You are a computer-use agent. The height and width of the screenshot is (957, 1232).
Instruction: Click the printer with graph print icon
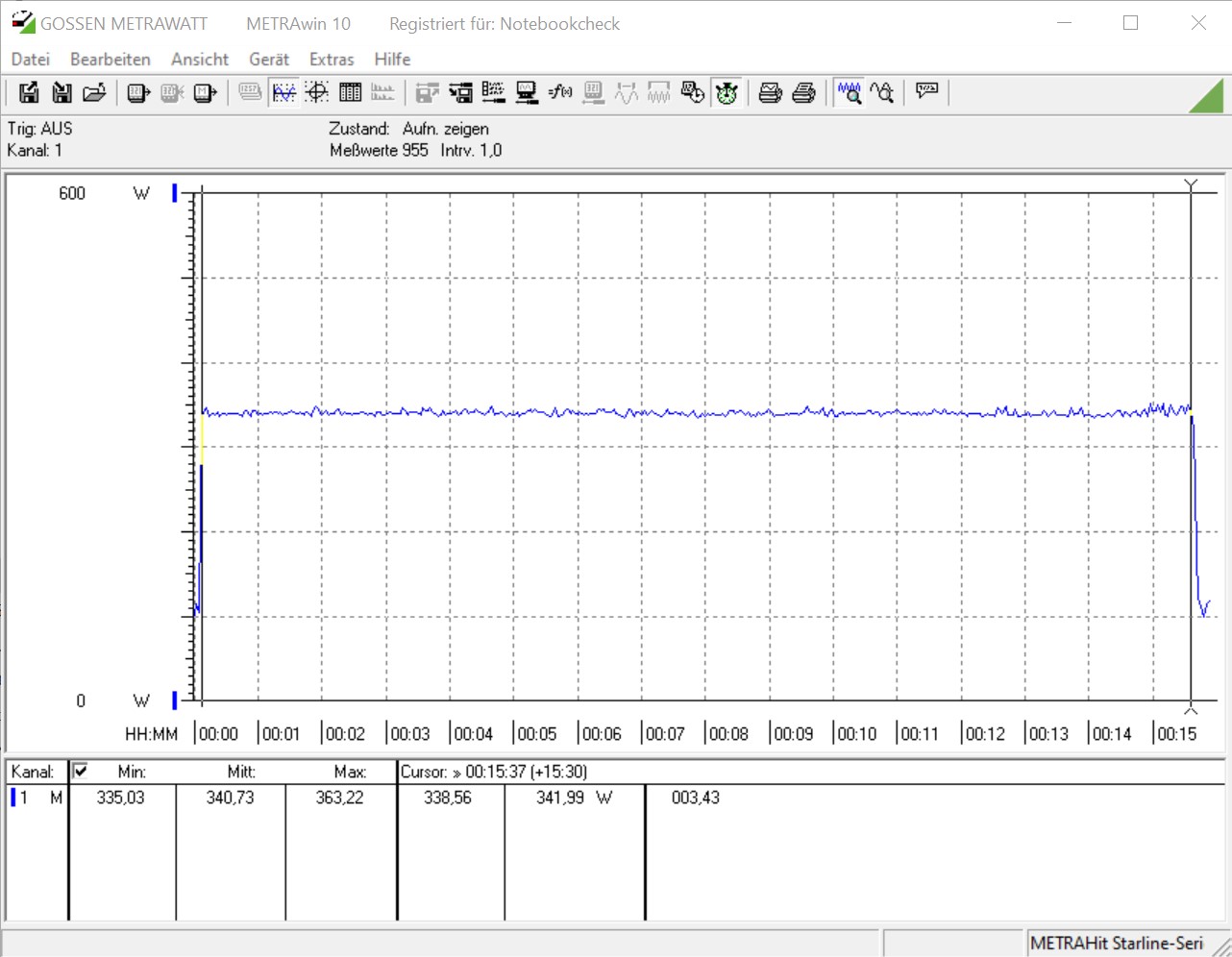(771, 92)
